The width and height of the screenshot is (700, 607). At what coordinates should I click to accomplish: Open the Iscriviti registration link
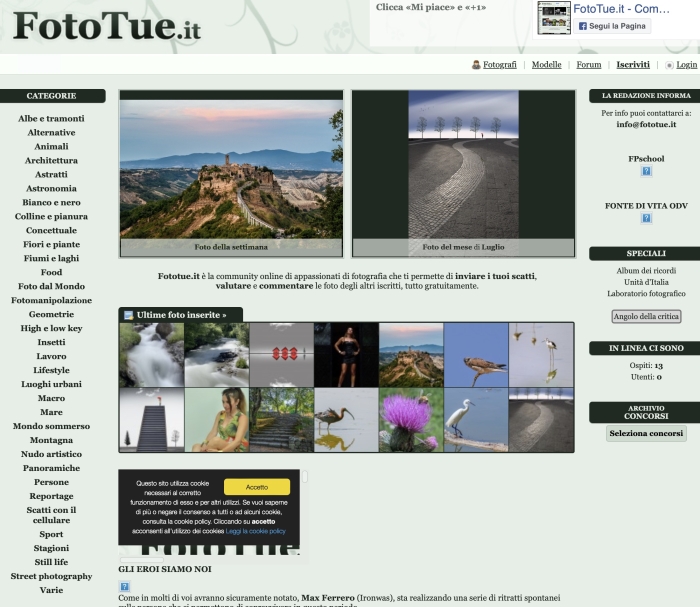[633, 65]
